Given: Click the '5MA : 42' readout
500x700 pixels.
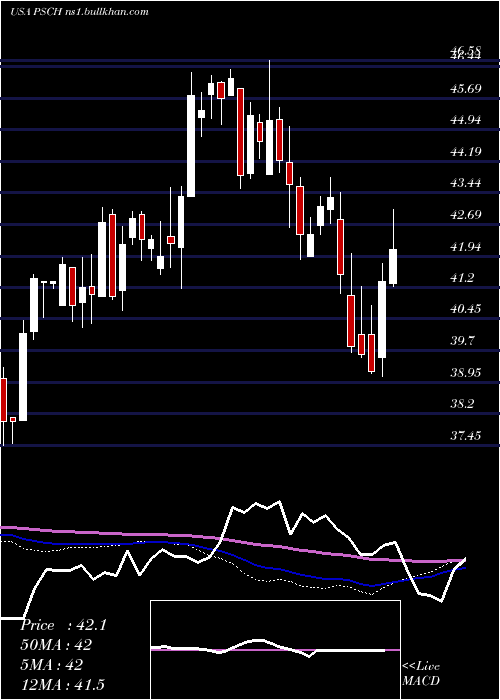Looking at the screenshot, I should 51,664.
